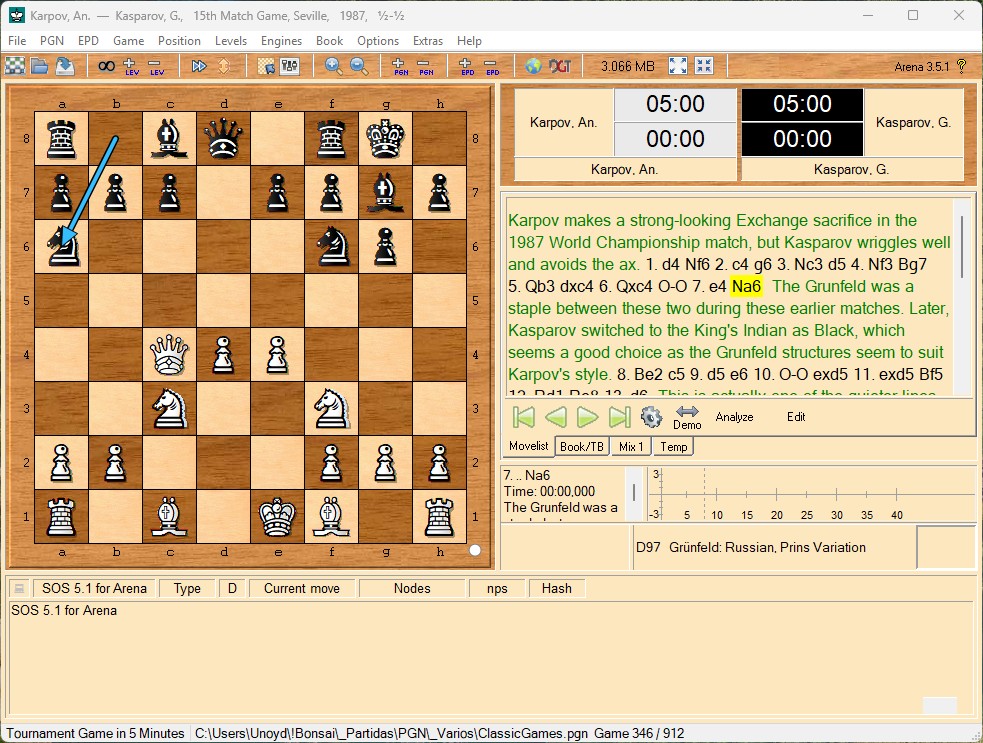Open the engine settings gear icon
This screenshot has width=983, height=743.
651,417
